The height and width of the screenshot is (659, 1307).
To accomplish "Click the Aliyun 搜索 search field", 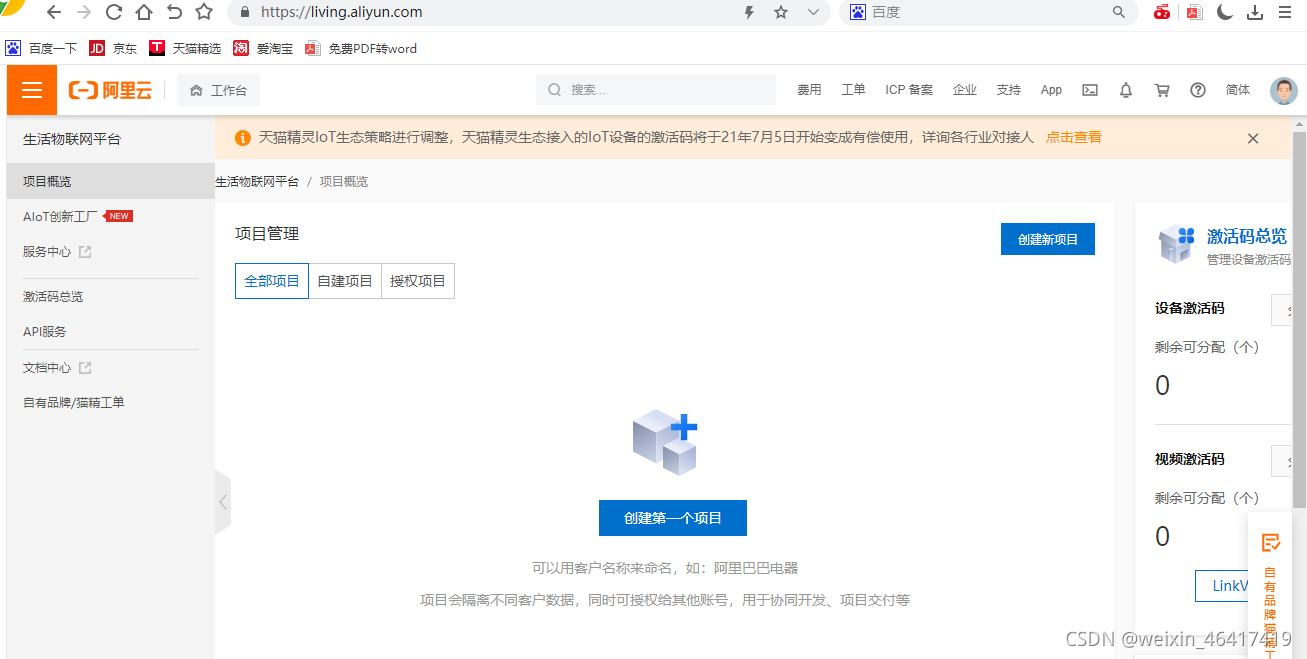I will [x=656, y=90].
